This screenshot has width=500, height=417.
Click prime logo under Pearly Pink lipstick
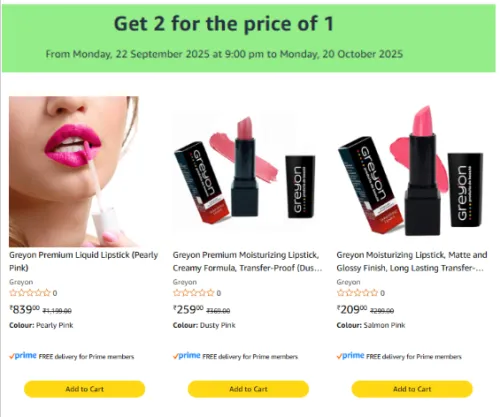(23, 356)
